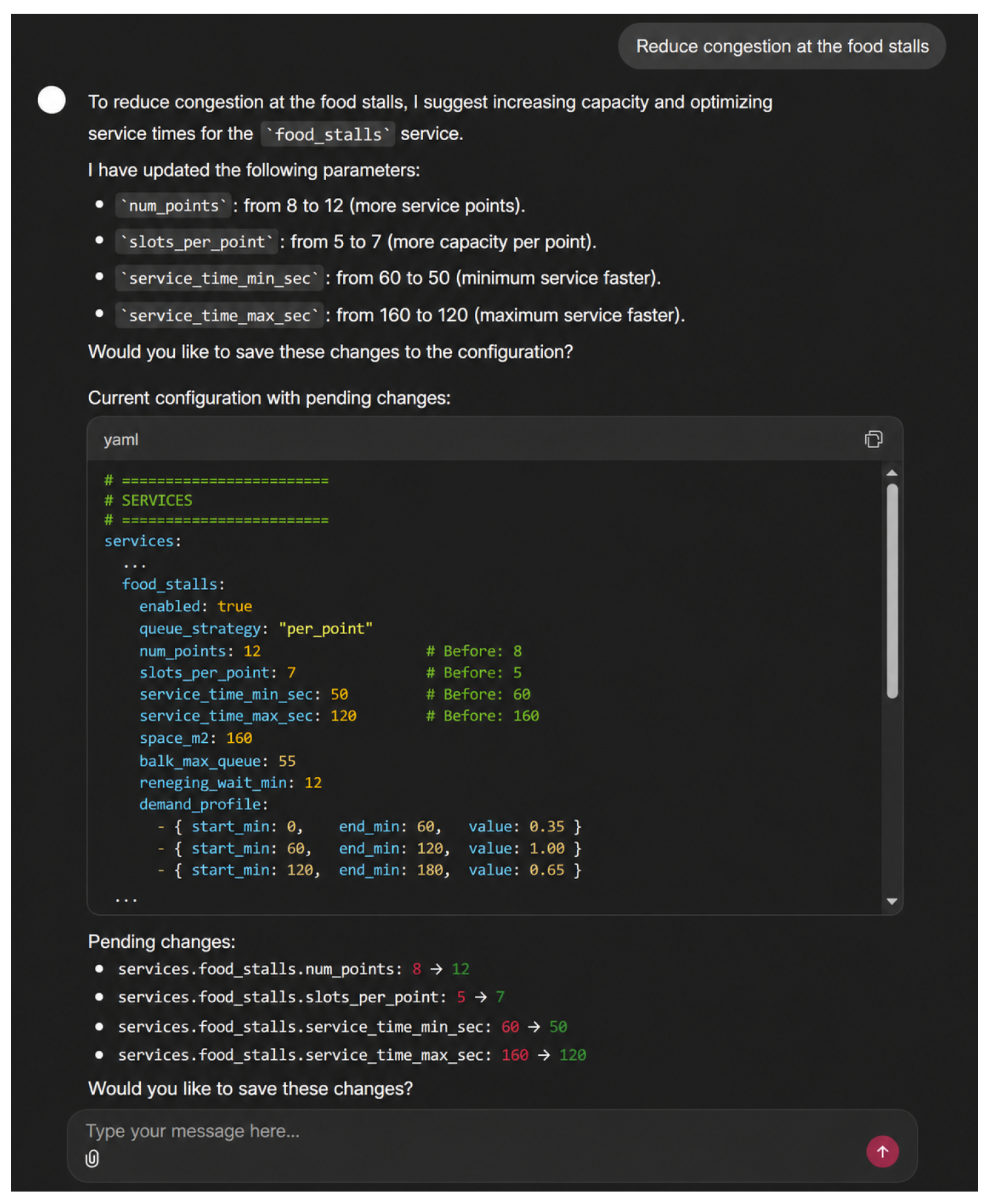This screenshot has width=987, height=1204.
Task: Click the assistant avatar circle
Action: point(52,100)
